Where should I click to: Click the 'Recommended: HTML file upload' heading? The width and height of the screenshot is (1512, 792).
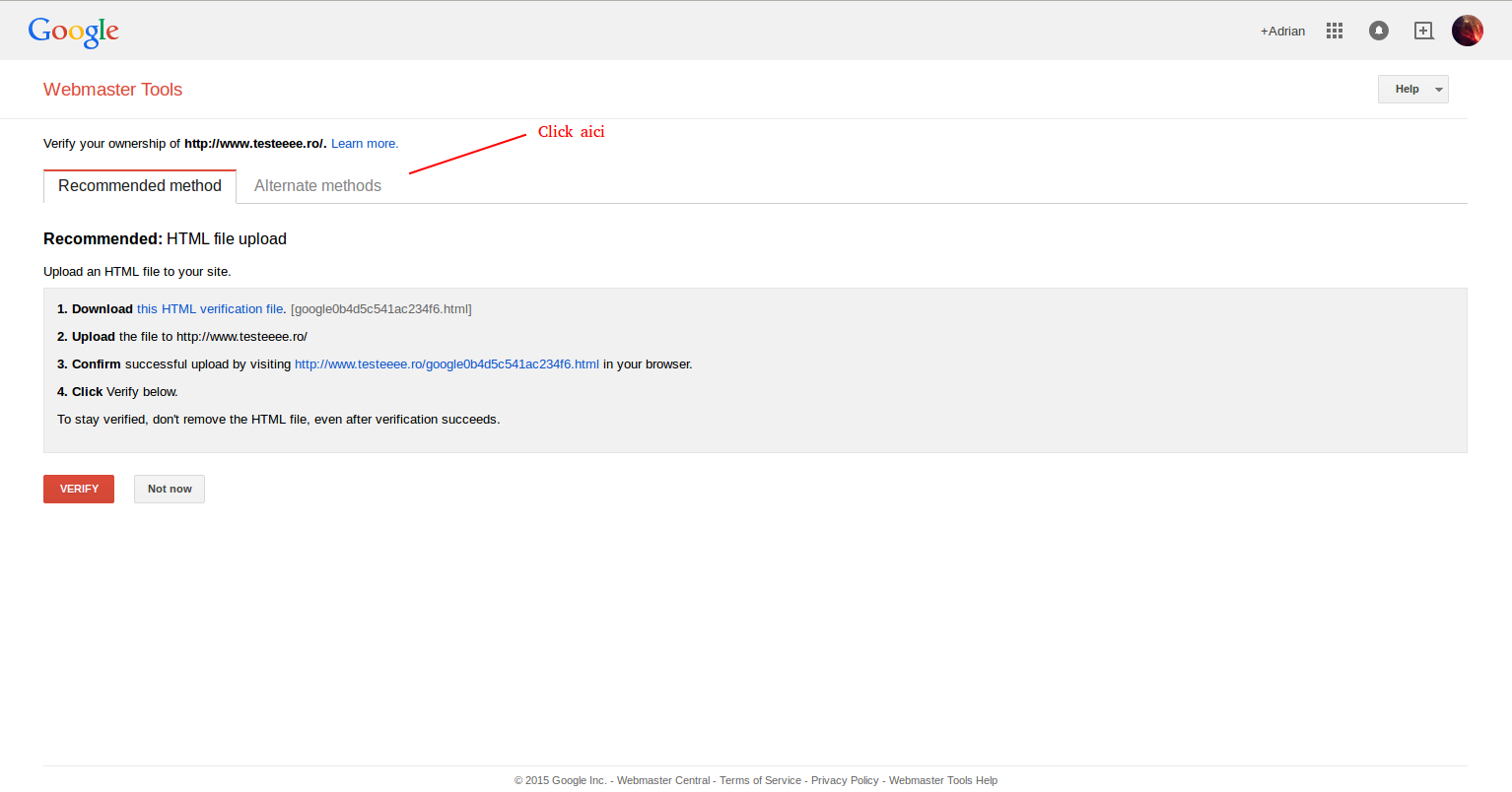(165, 238)
